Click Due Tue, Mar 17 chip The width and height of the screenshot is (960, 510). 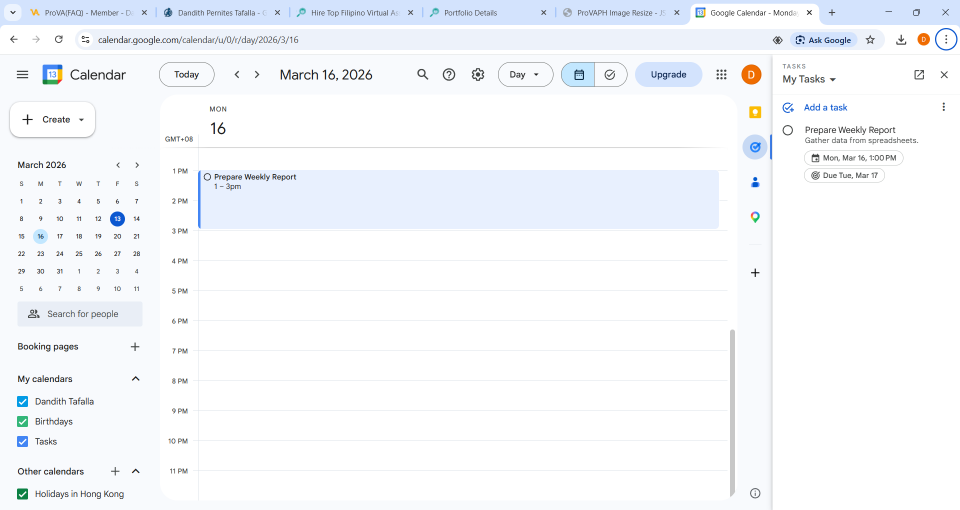point(844,176)
